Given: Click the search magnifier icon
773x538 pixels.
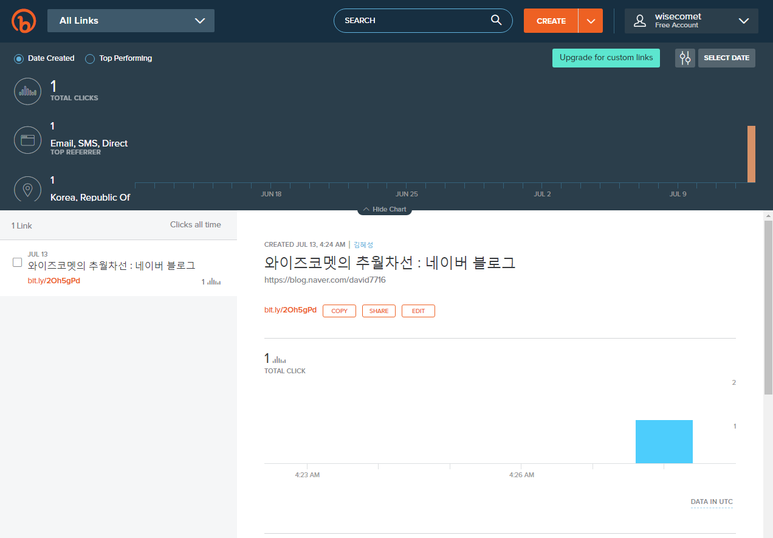Looking at the screenshot, I should [496, 20].
